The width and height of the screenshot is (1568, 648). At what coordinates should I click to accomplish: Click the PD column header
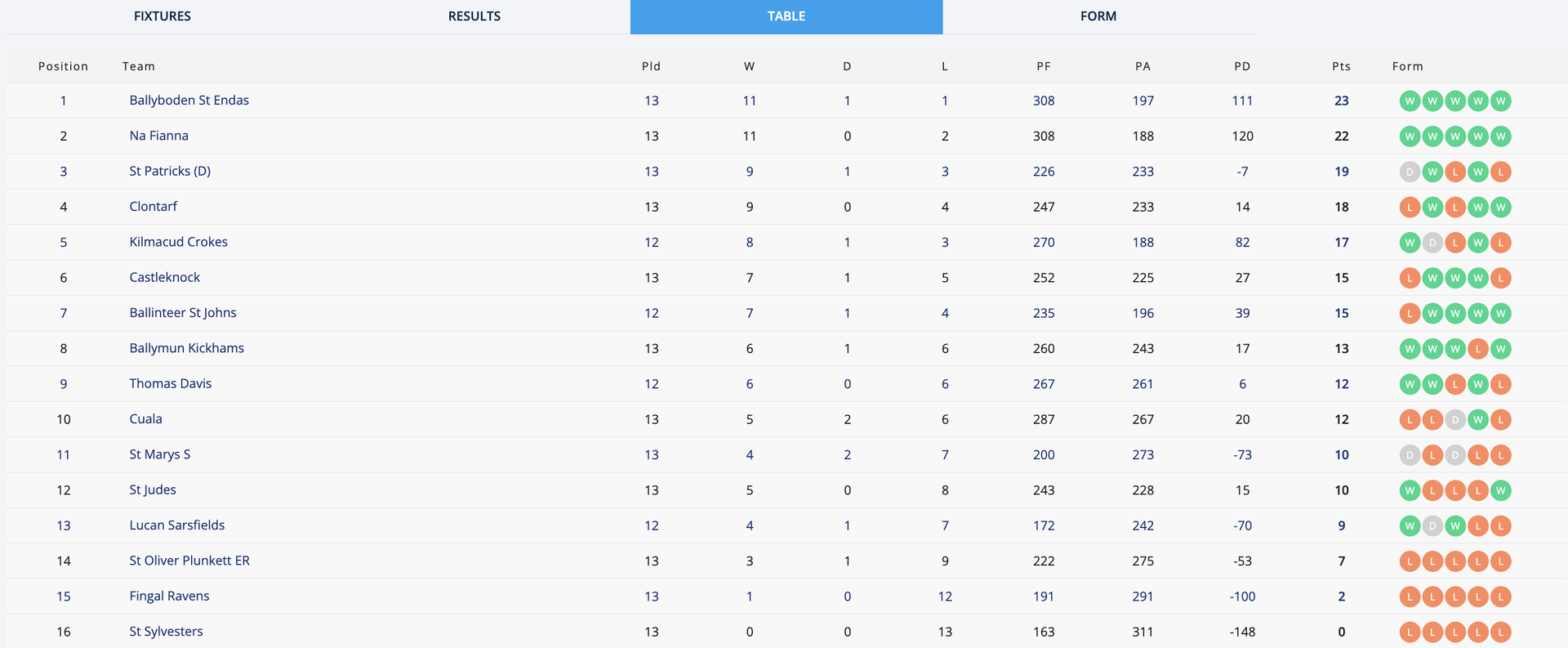click(x=1242, y=66)
